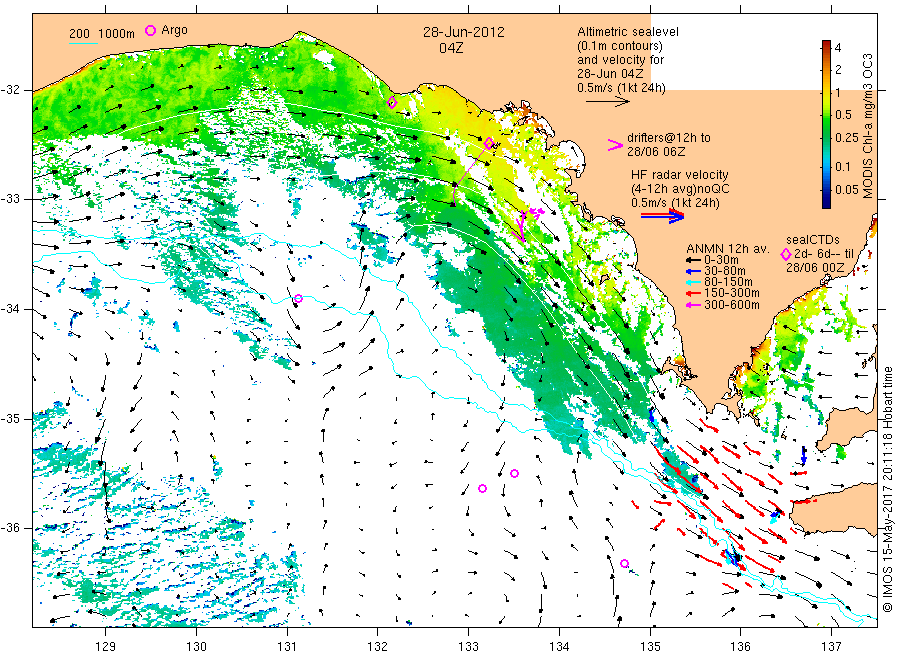The image size is (900, 660).
Task: Click the '80-150m' depth label
Action: pyautogui.click(x=728, y=282)
